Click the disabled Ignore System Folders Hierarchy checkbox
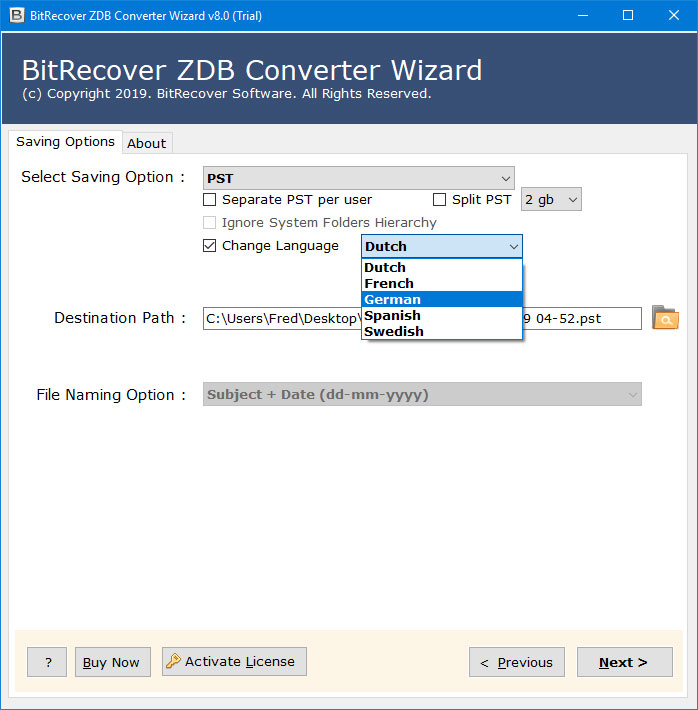 pyautogui.click(x=209, y=223)
